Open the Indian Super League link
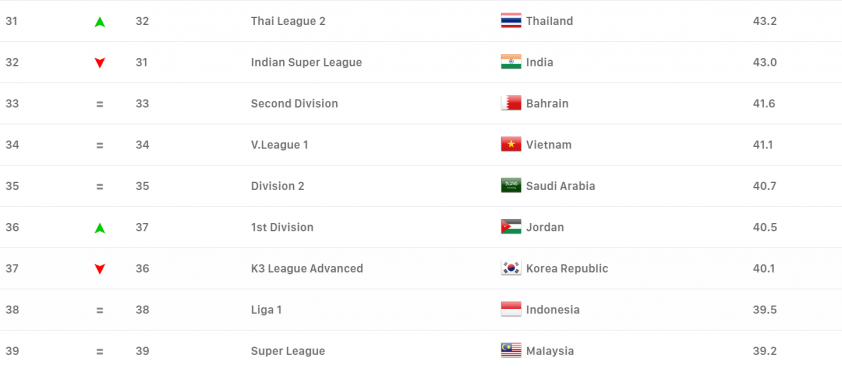842x370 pixels. [x=306, y=62]
